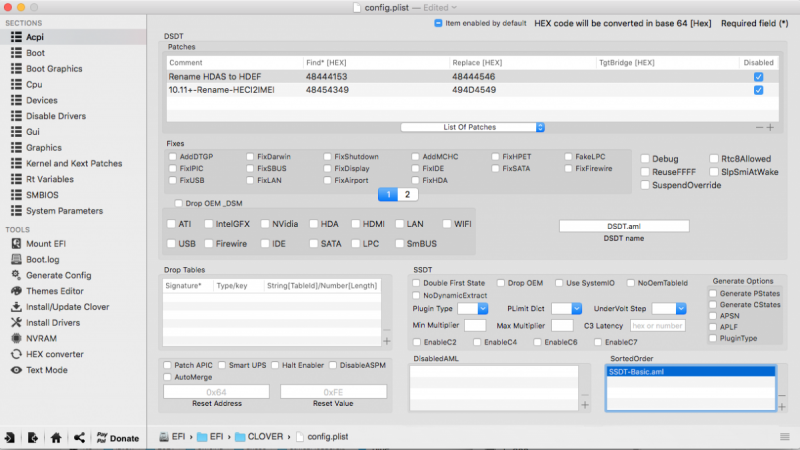Click the import icon in bottom toolbar
Viewport: 800px width, 450px height.
point(10,437)
